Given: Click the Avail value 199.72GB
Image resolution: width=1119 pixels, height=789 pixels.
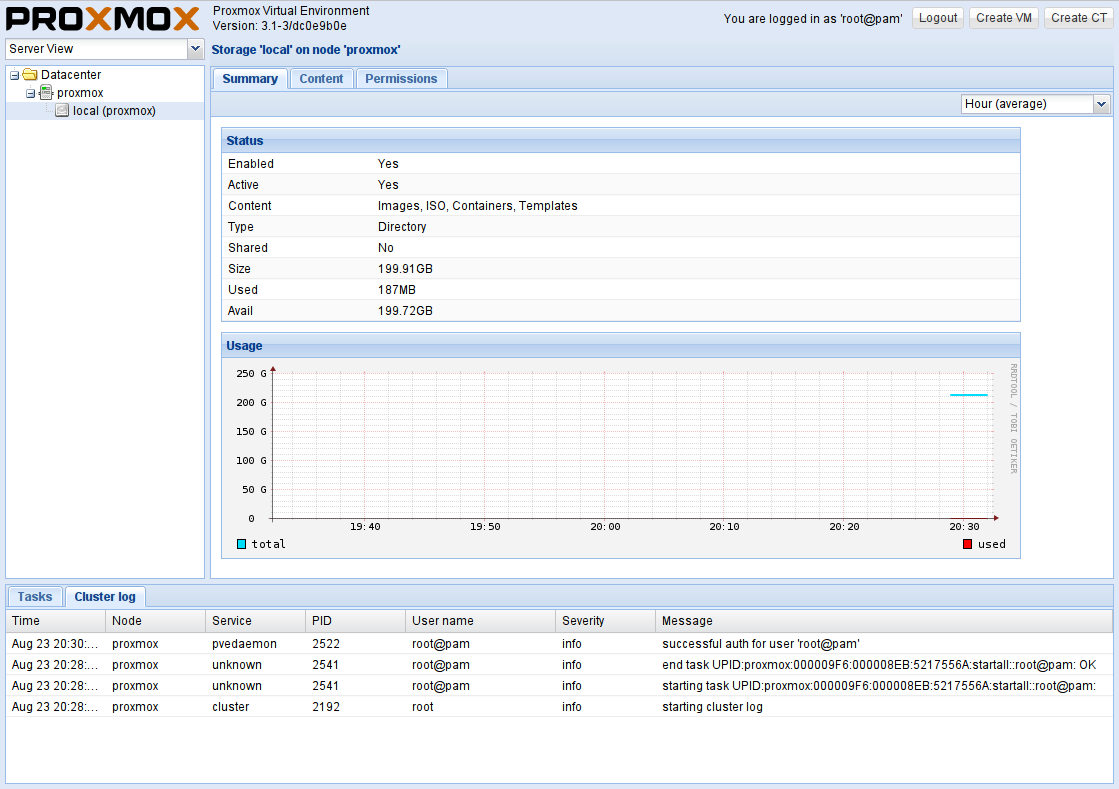Looking at the screenshot, I should tap(405, 311).
